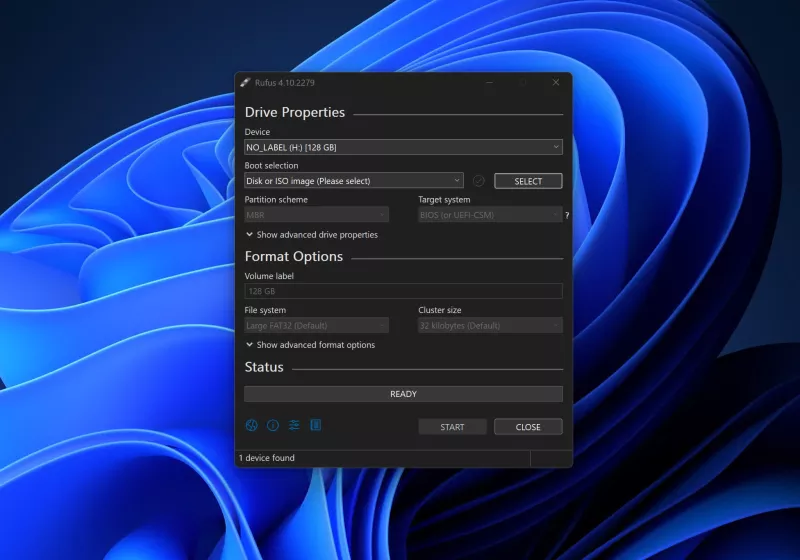This screenshot has height=560, width=800.
Task: Click the Rufus USB icon in title bar
Action: tap(245, 82)
